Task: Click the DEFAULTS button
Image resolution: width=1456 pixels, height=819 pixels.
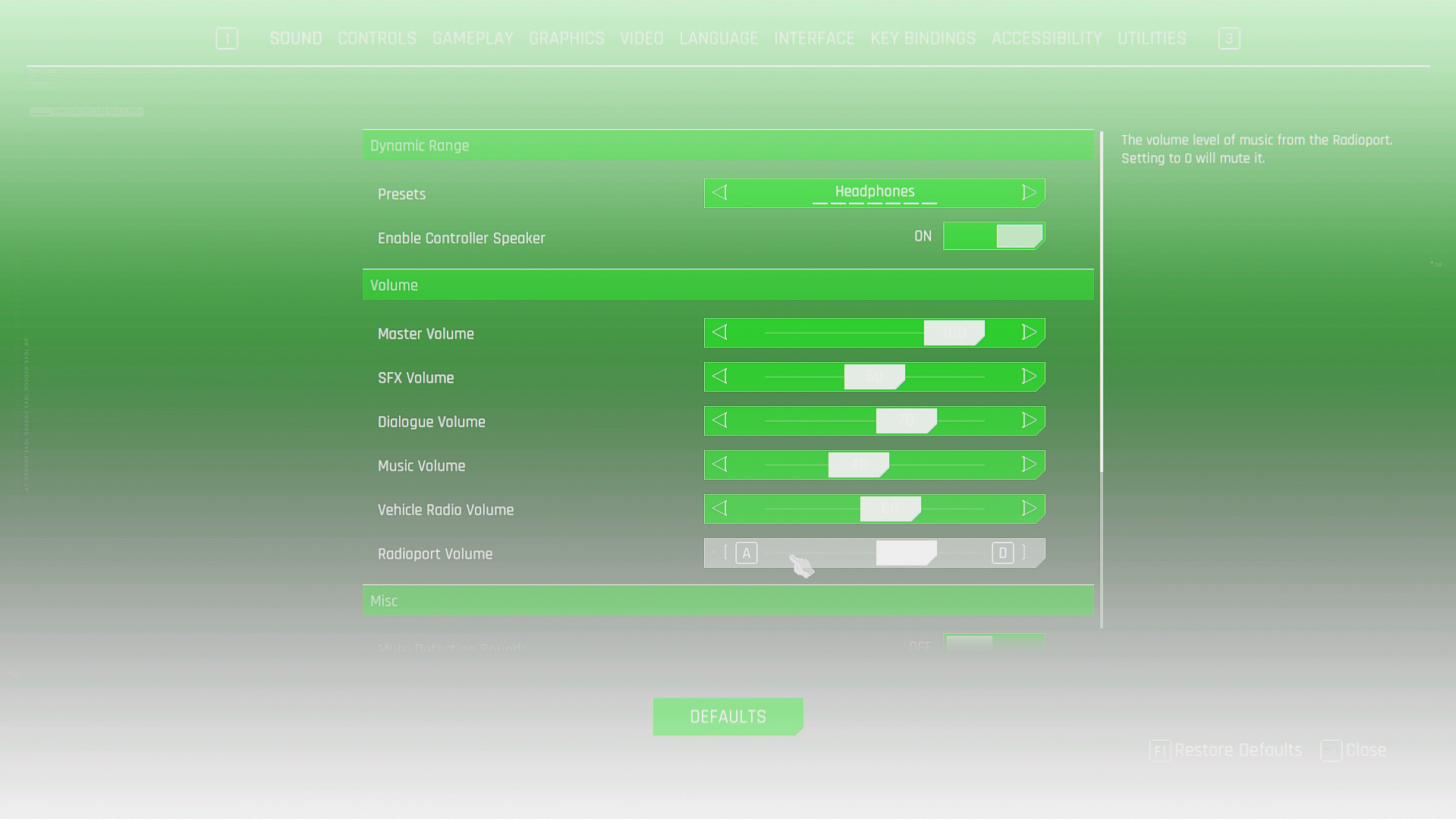Action: pyautogui.click(x=728, y=717)
